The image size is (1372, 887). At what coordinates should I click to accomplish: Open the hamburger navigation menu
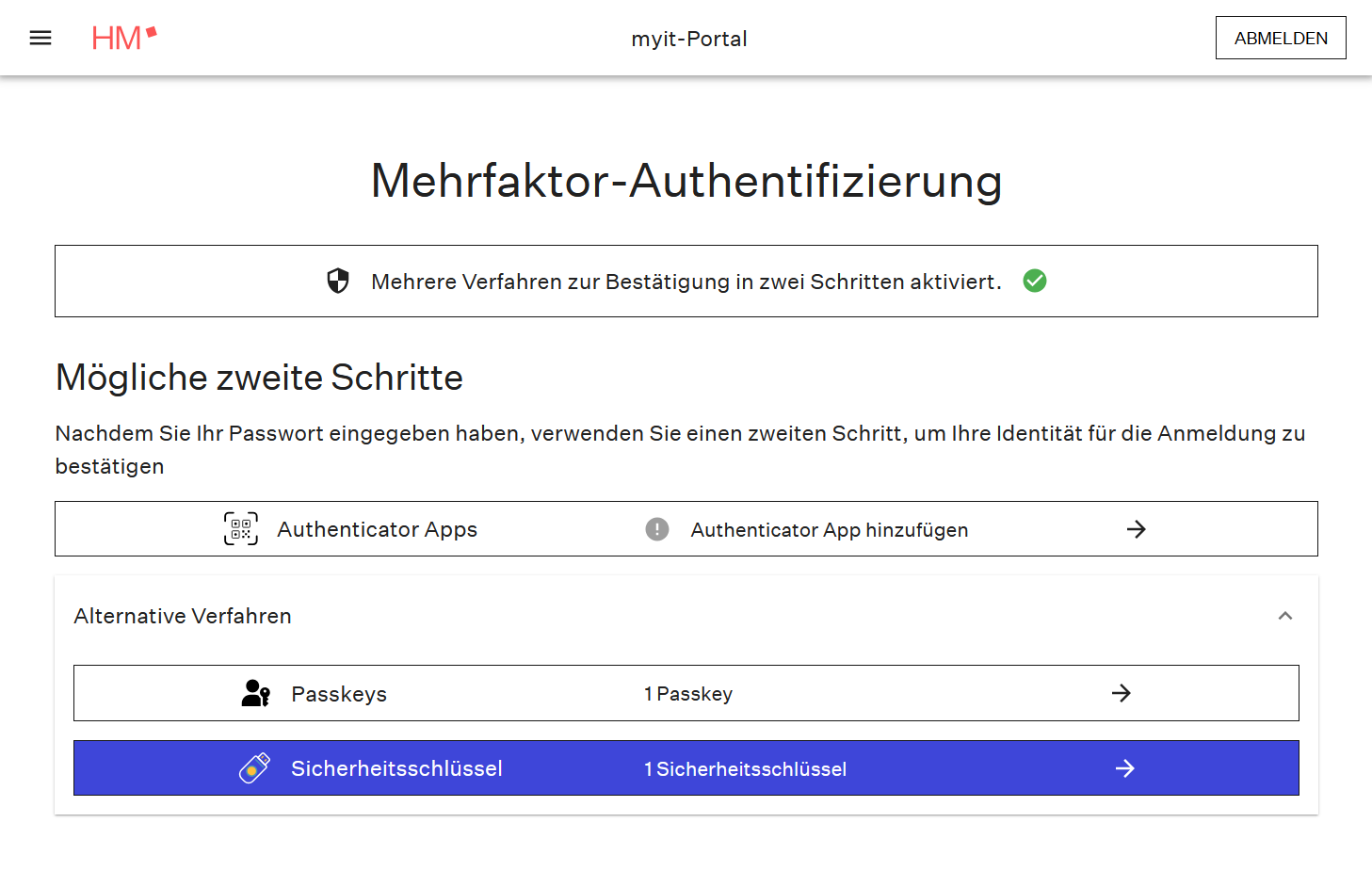point(40,38)
